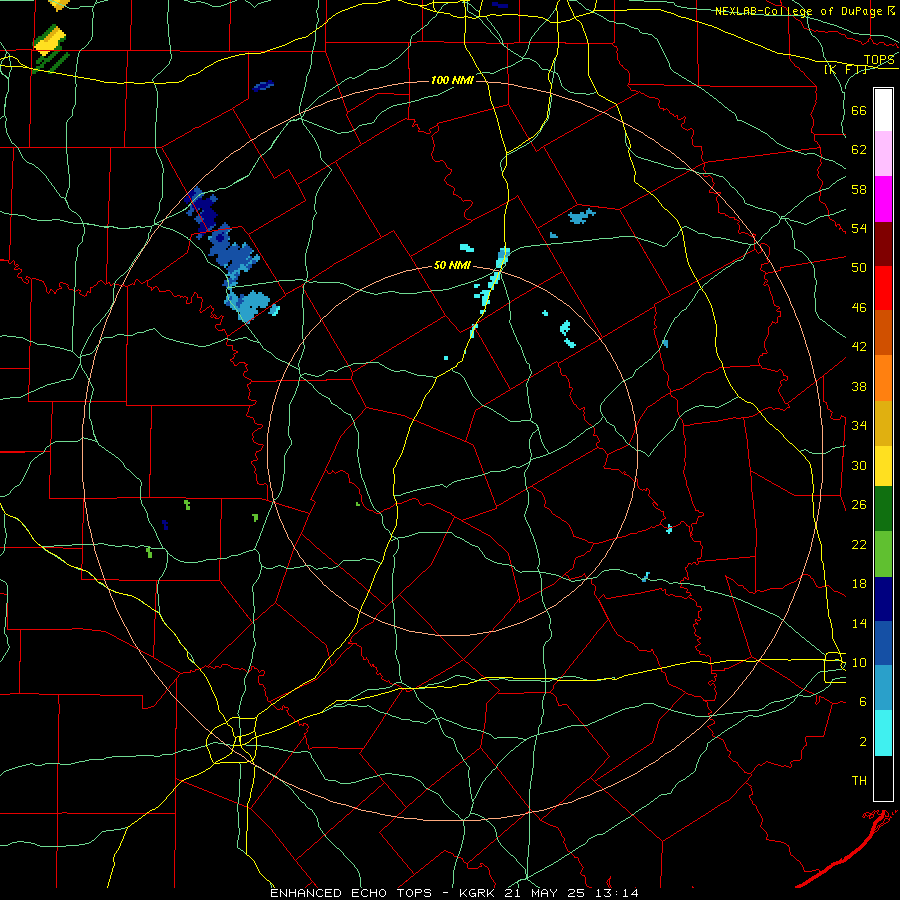Click the '13:14' time stamp in caption

(x=617, y=893)
